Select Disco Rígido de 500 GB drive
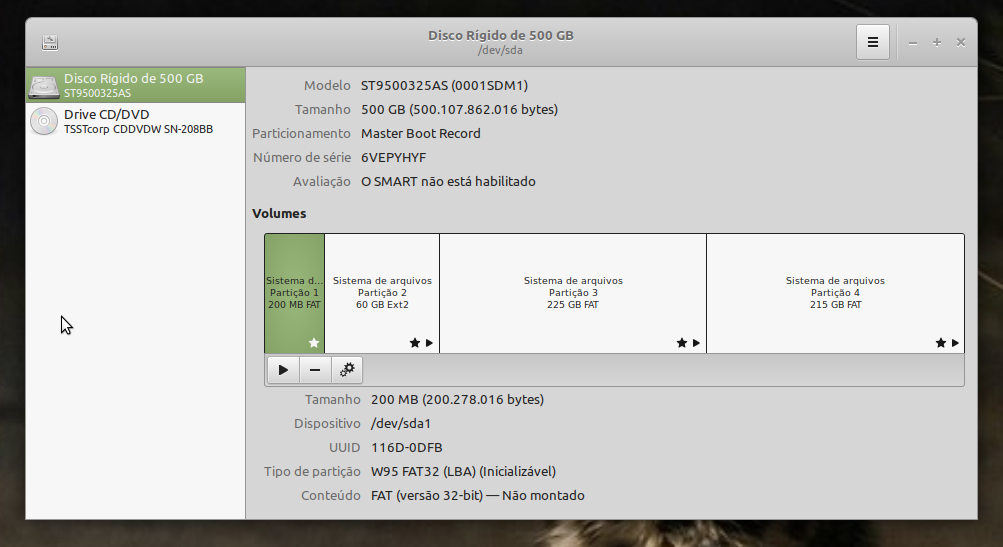Screen dimensions: 1003x547 click(x=136, y=85)
